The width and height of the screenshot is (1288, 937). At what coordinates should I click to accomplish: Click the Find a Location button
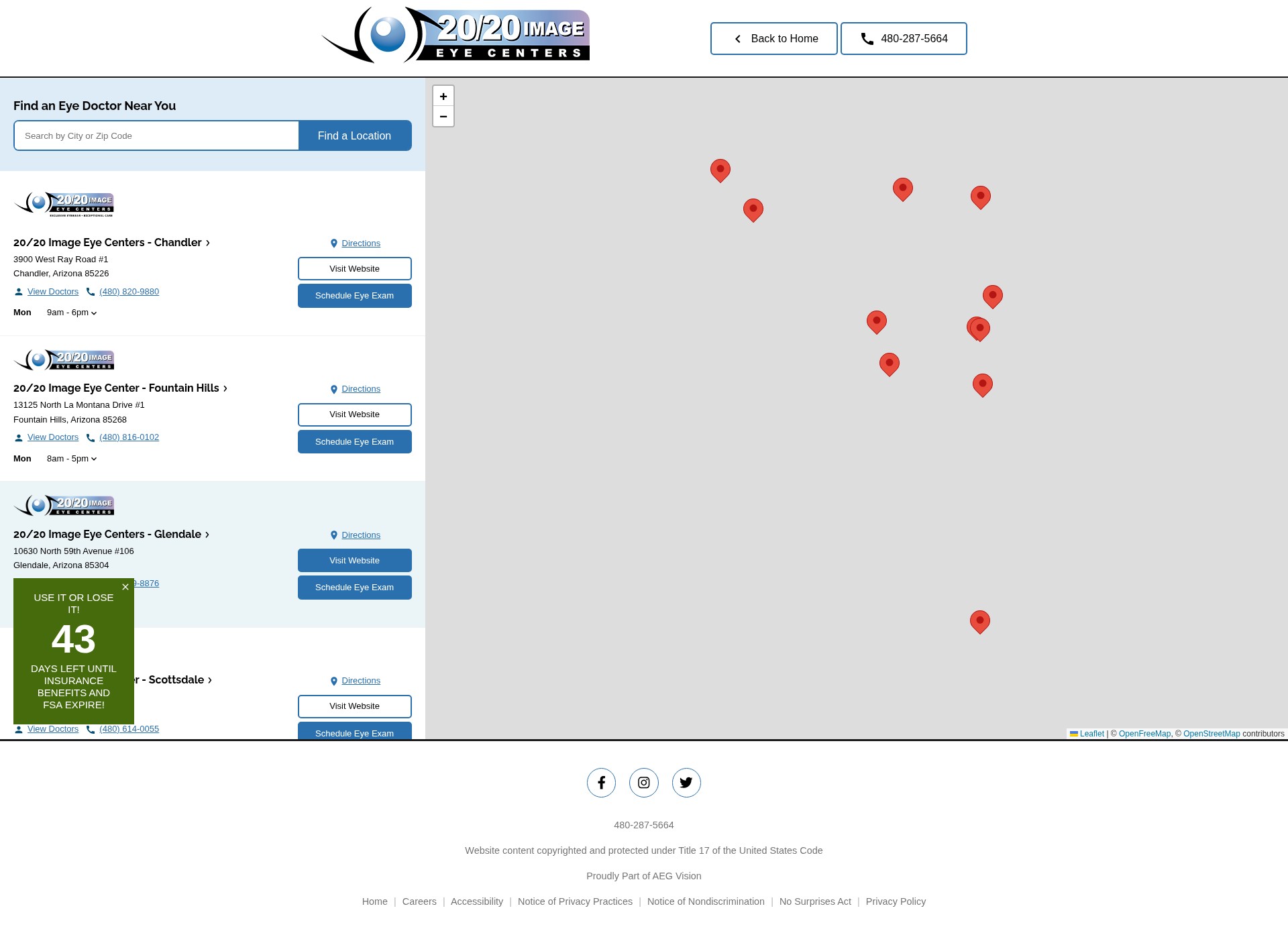tap(354, 135)
